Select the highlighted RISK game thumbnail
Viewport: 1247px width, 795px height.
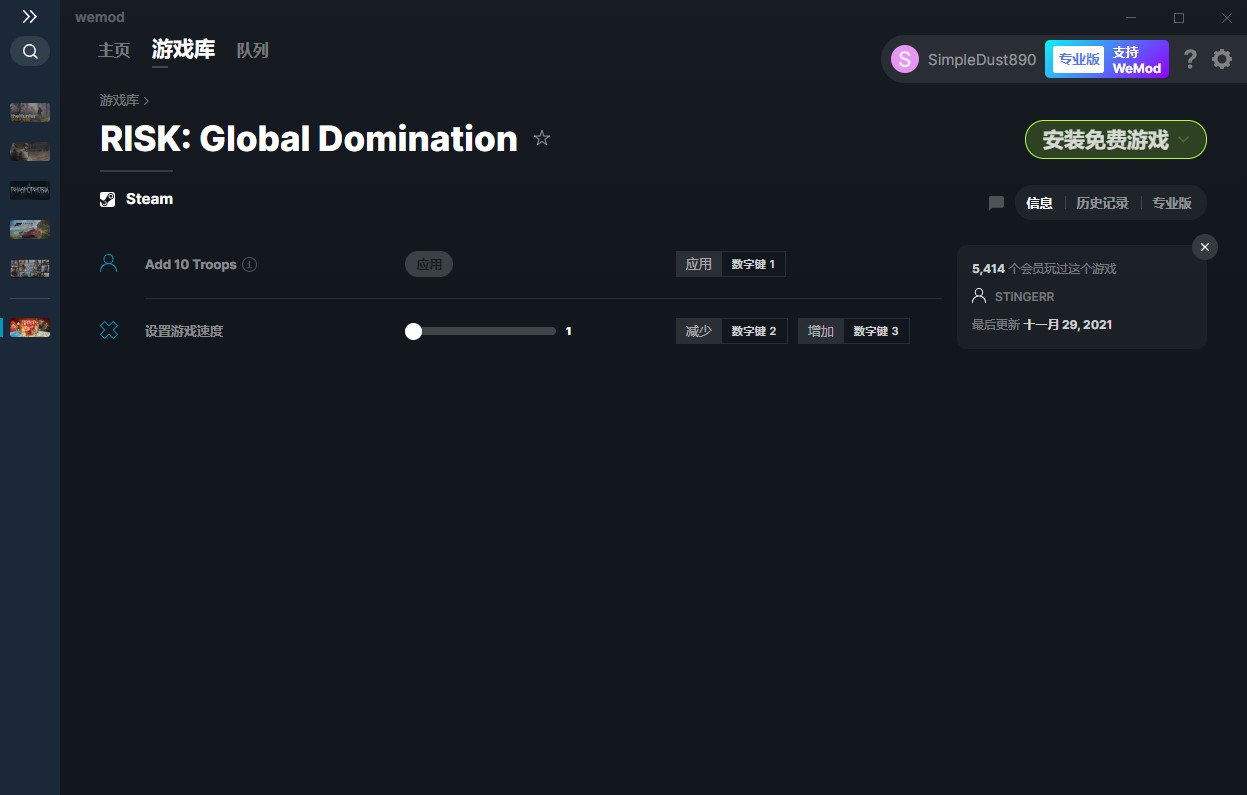click(x=30, y=327)
